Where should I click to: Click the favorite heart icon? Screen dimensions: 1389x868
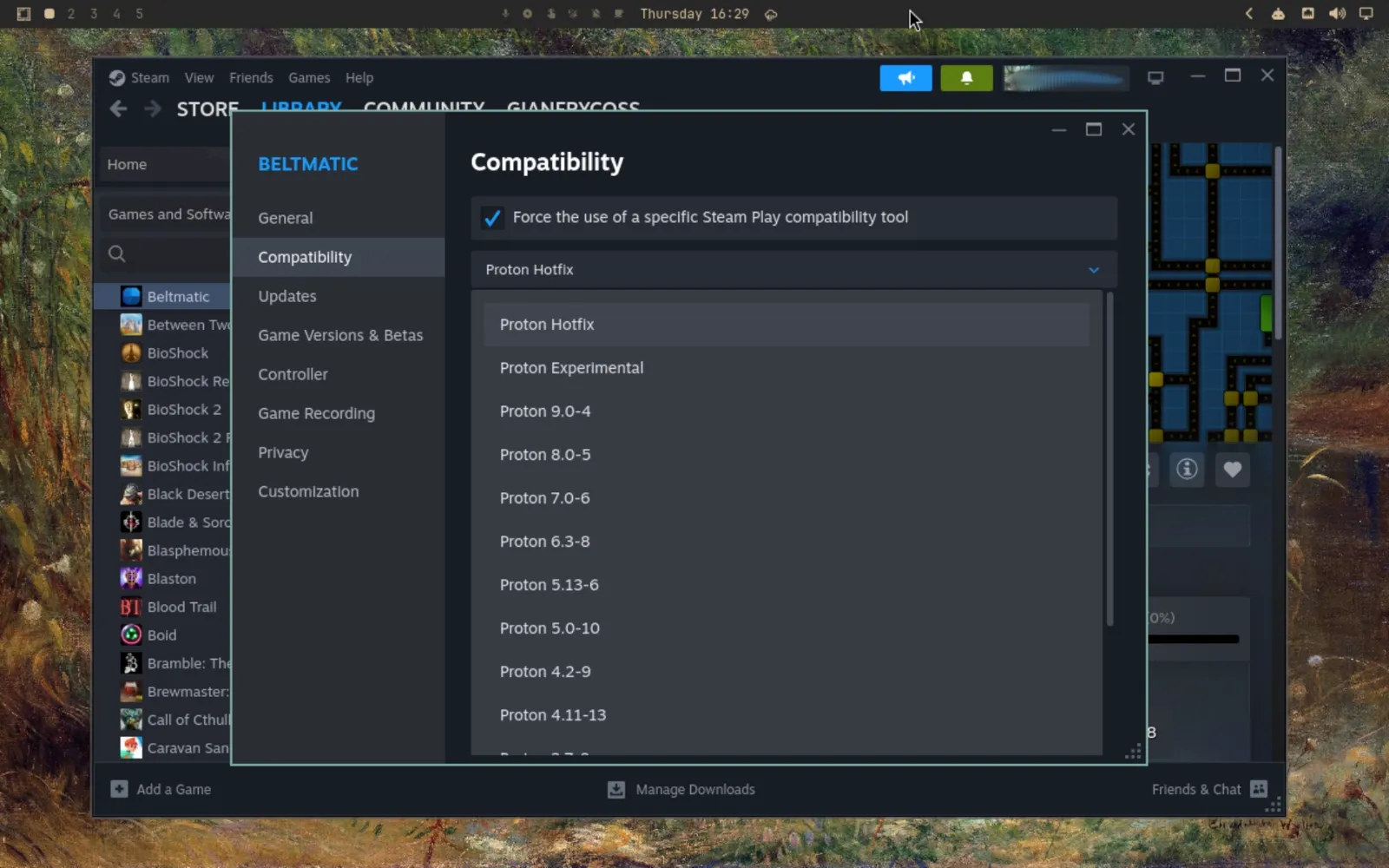pos(1233,470)
